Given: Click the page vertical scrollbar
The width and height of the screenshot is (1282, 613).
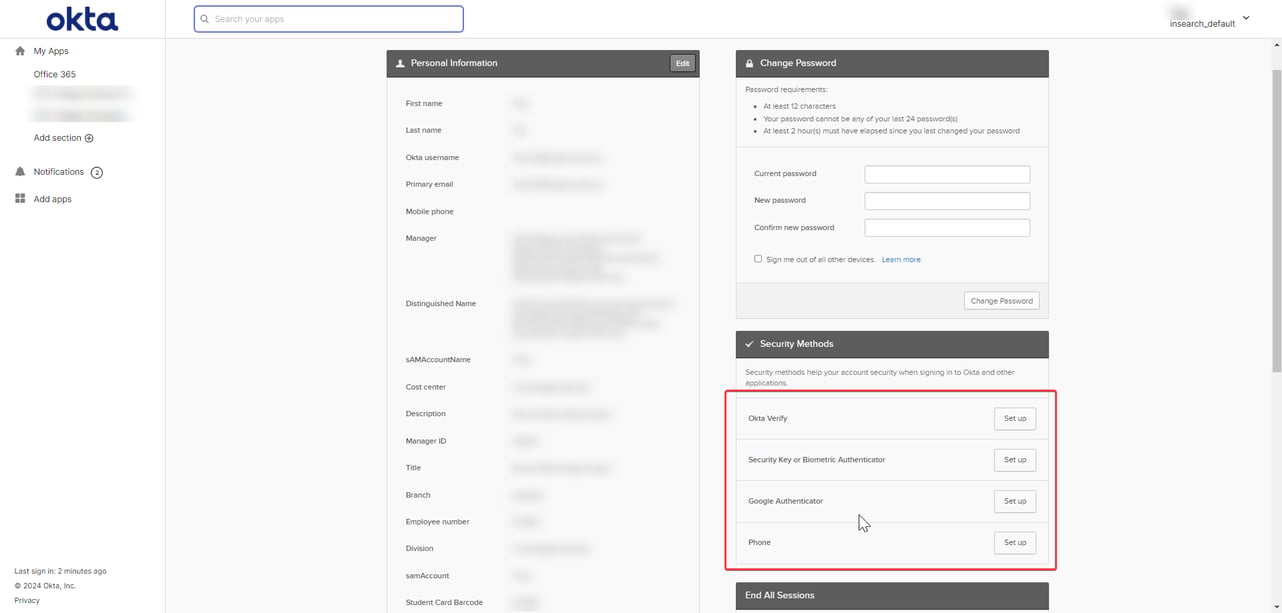Looking at the screenshot, I should pos(1276,220).
